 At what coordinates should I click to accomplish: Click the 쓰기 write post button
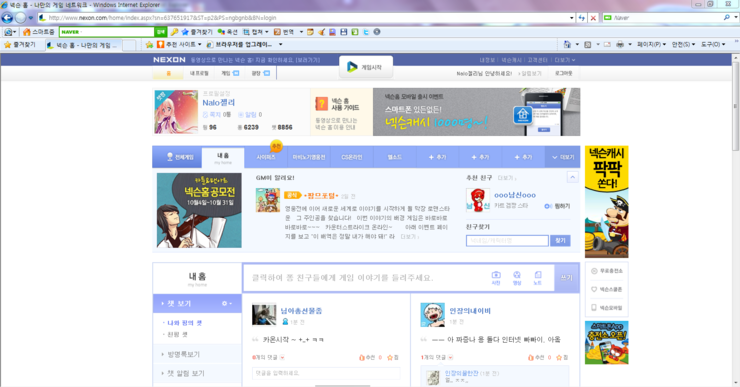(x=566, y=278)
